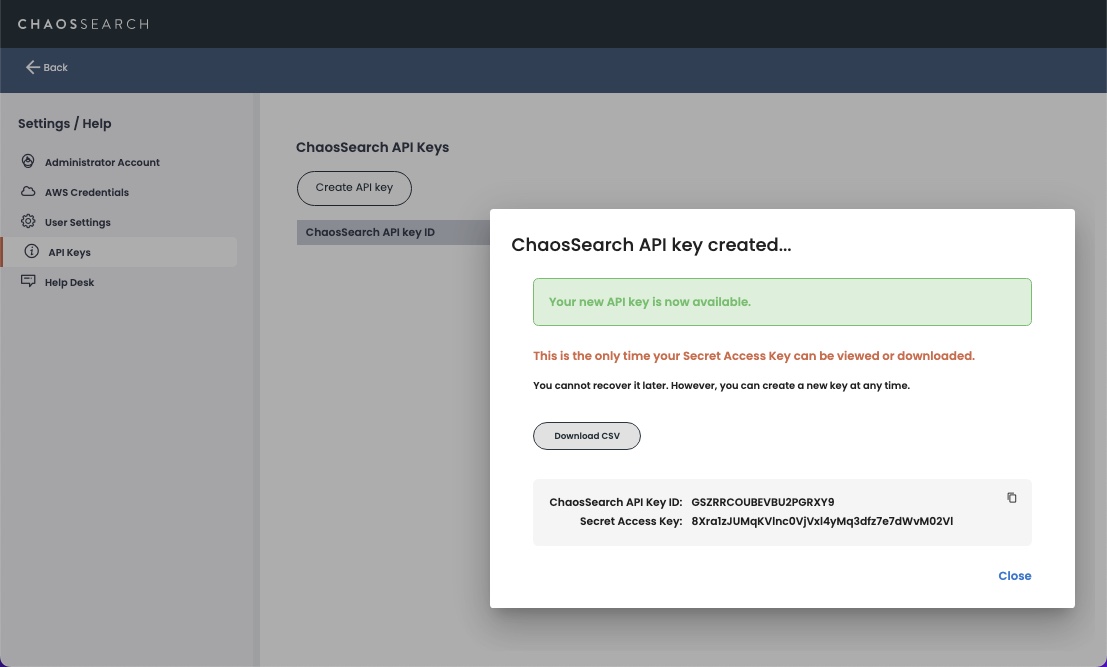Viewport: 1107px width, 667px height.
Task: Open User Settings page
Action: coord(78,222)
